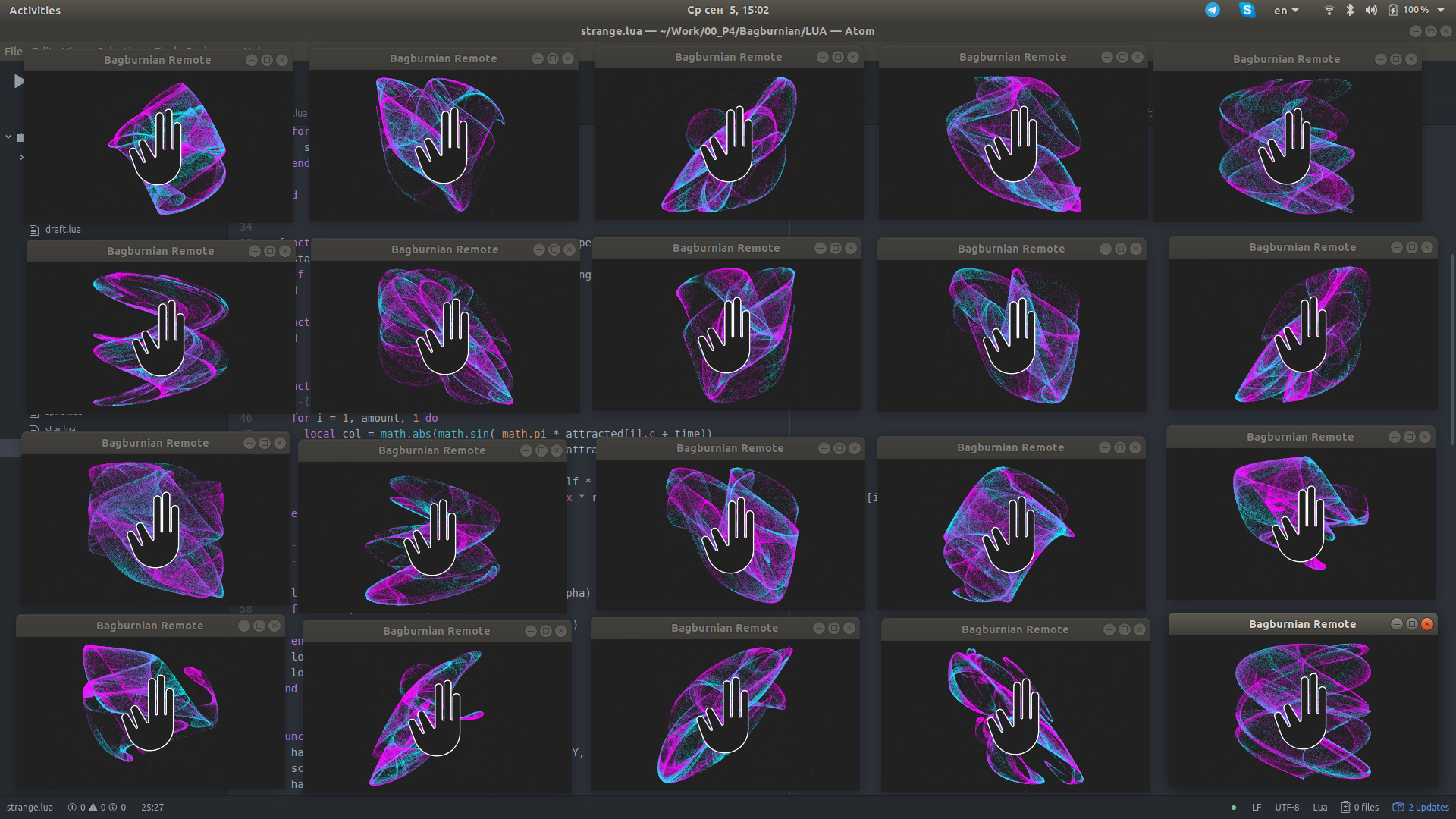Collapse the project root folder chevron
Viewport: 1456px width, 819px height.
[x=8, y=137]
